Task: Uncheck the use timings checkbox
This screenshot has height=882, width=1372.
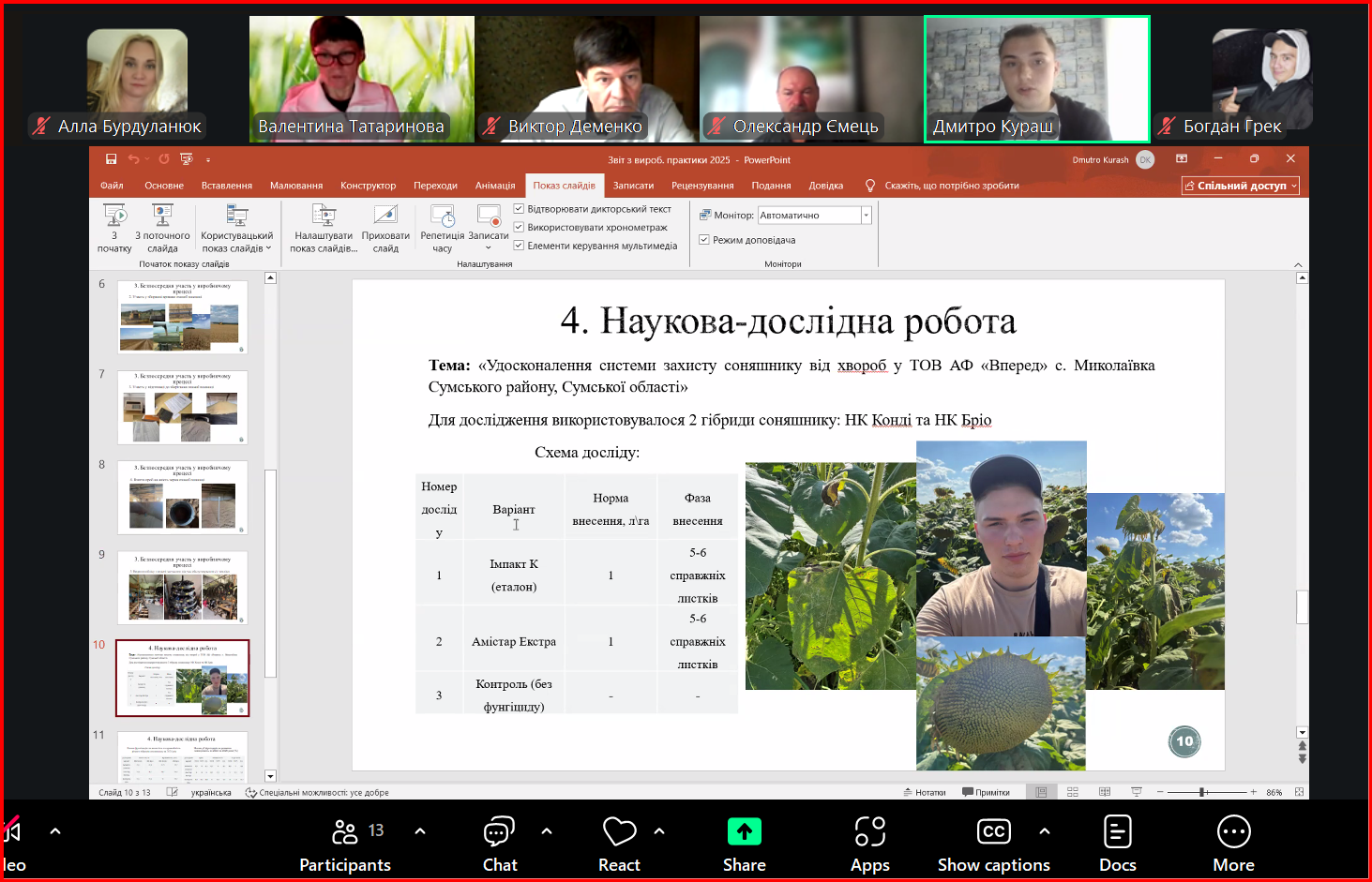Action: pos(519,228)
